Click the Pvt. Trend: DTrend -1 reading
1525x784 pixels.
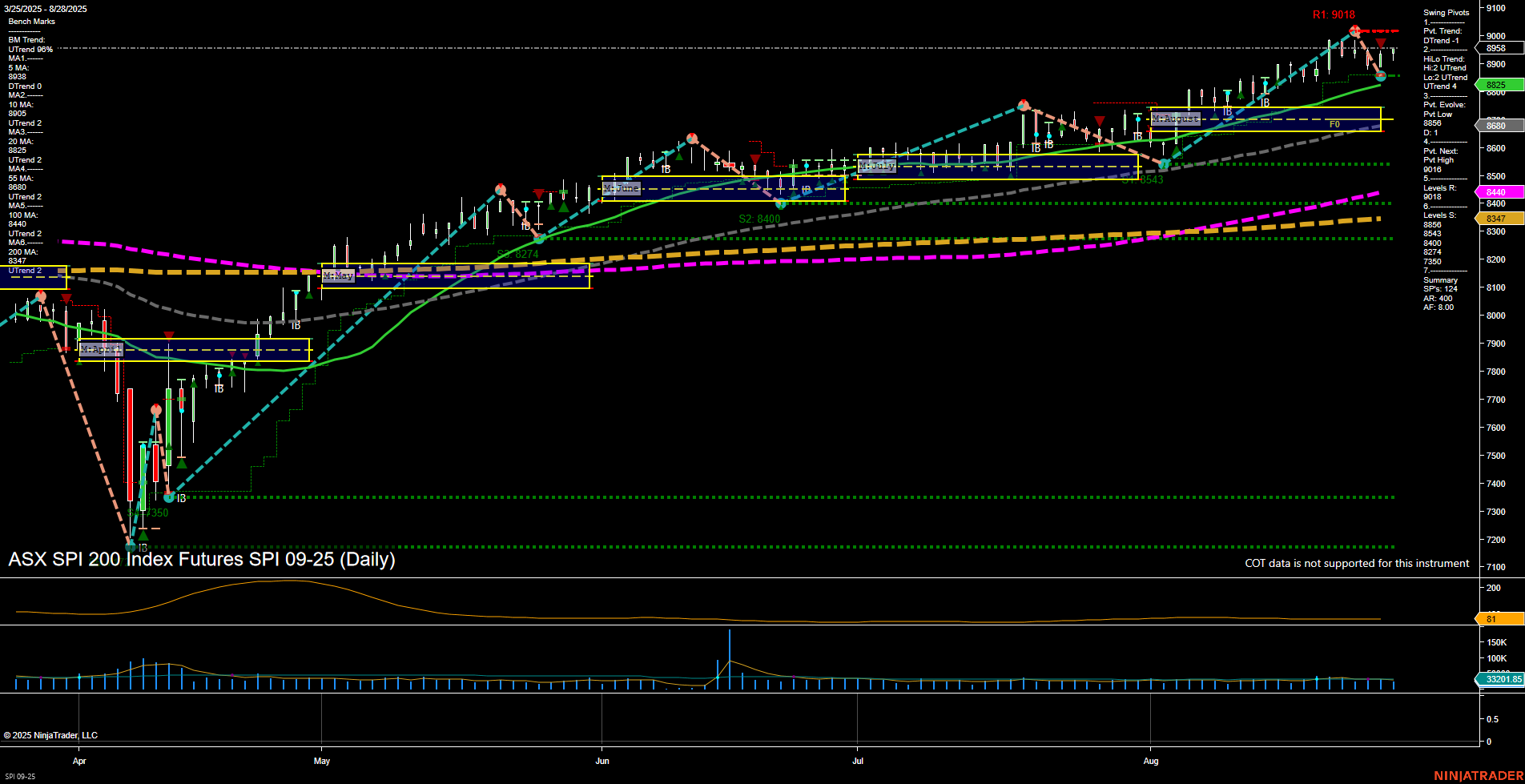tap(1443, 36)
